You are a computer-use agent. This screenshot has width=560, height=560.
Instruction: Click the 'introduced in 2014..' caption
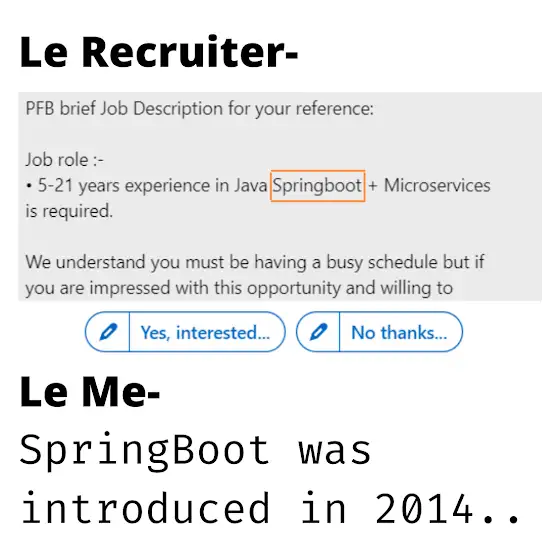click(x=270, y=508)
